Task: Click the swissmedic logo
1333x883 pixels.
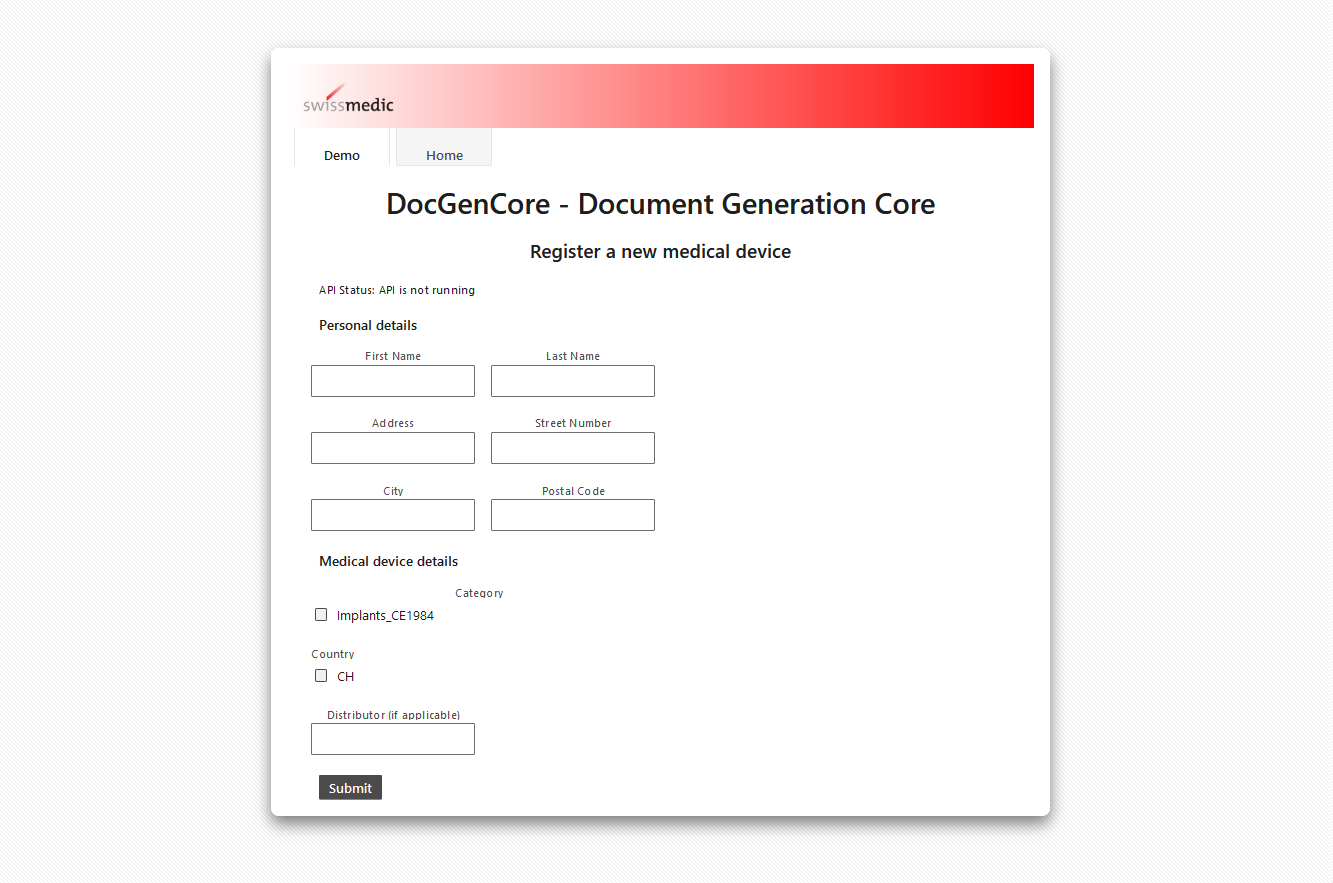Action: (x=348, y=99)
